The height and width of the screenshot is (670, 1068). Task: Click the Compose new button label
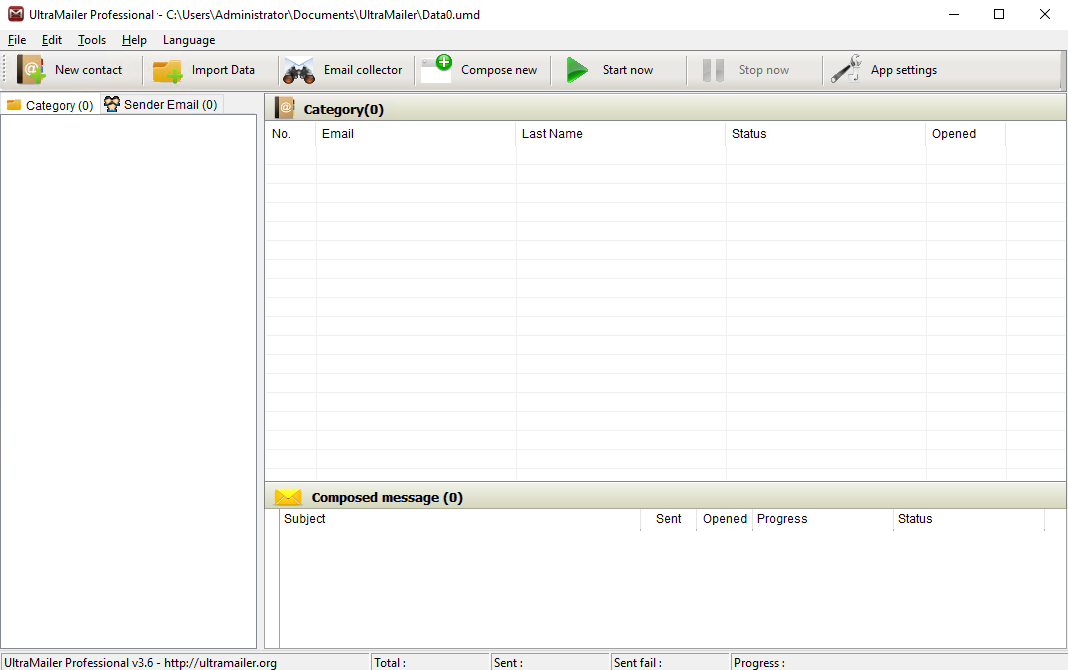(499, 69)
